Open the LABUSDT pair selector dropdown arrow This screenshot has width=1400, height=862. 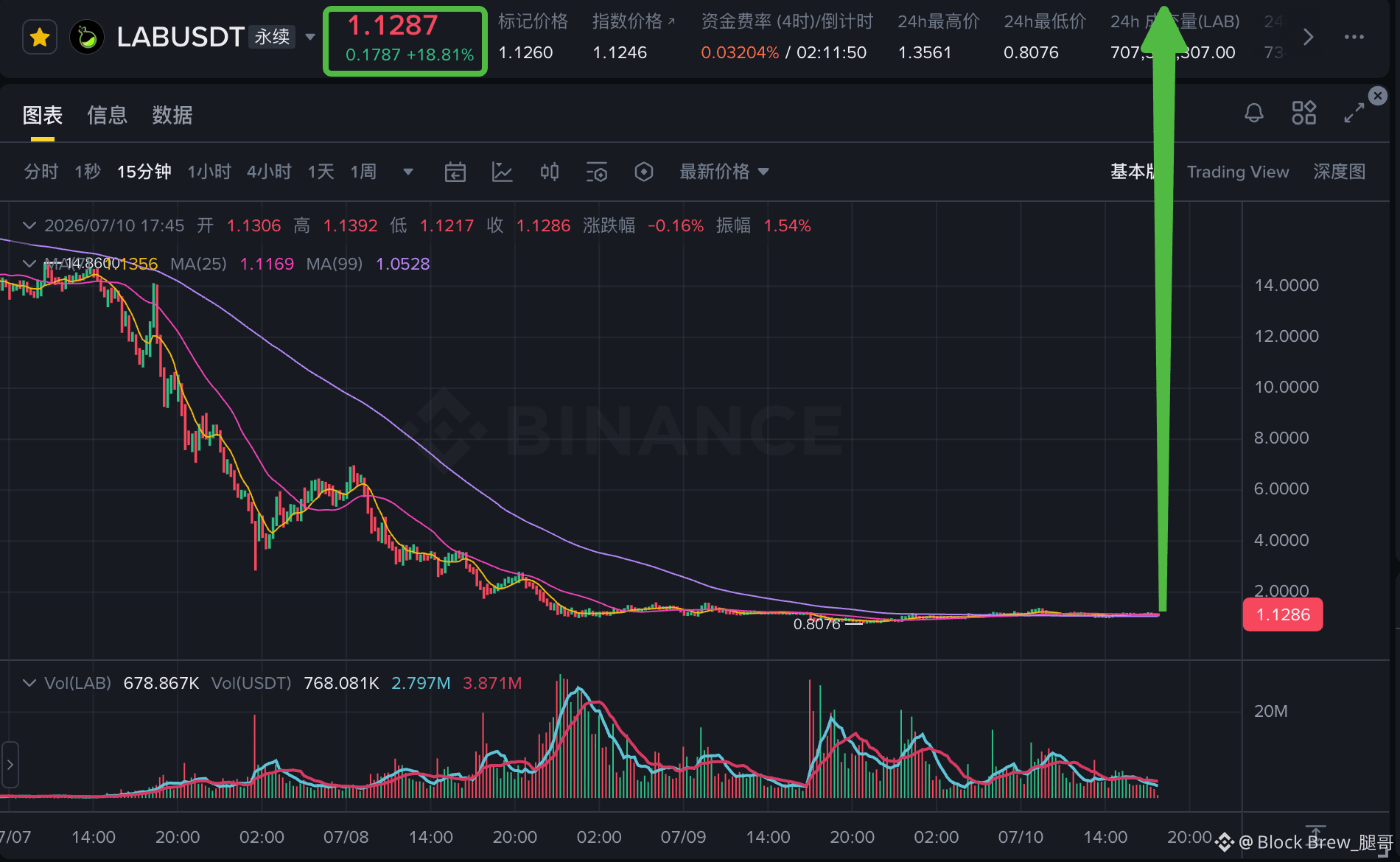click(310, 37)
